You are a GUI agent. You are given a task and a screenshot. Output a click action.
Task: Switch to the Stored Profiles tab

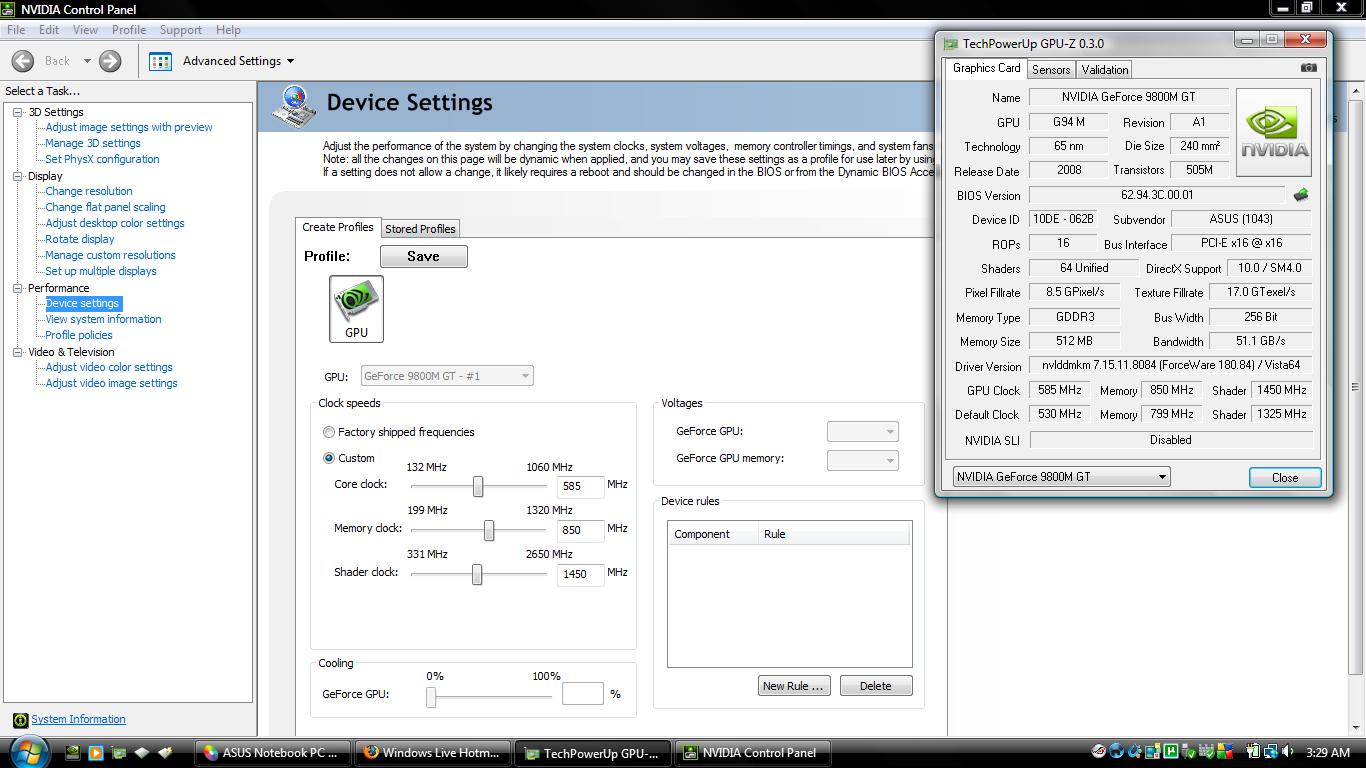(x=420, y=229)
